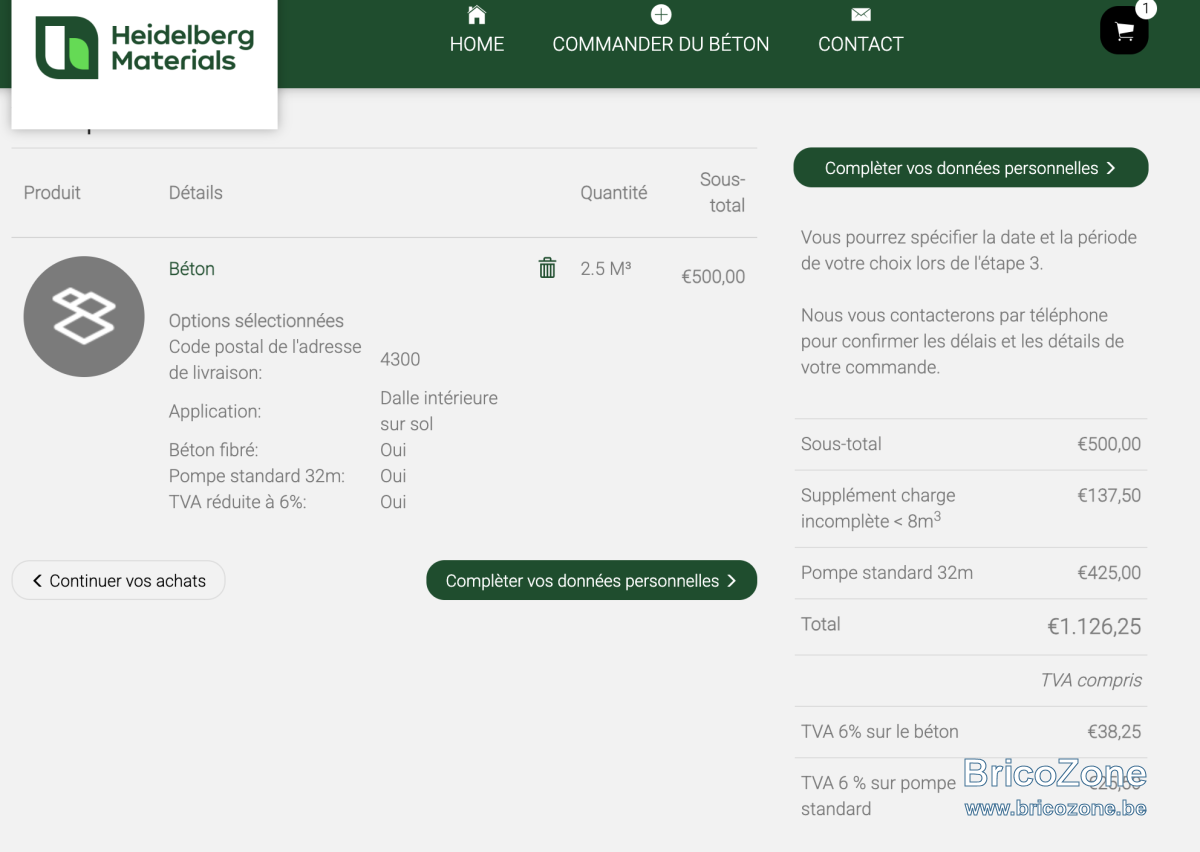Click left chevron in Continuer vos achats
Viewport: 1200px width, 852px height.
coord(37,580)
